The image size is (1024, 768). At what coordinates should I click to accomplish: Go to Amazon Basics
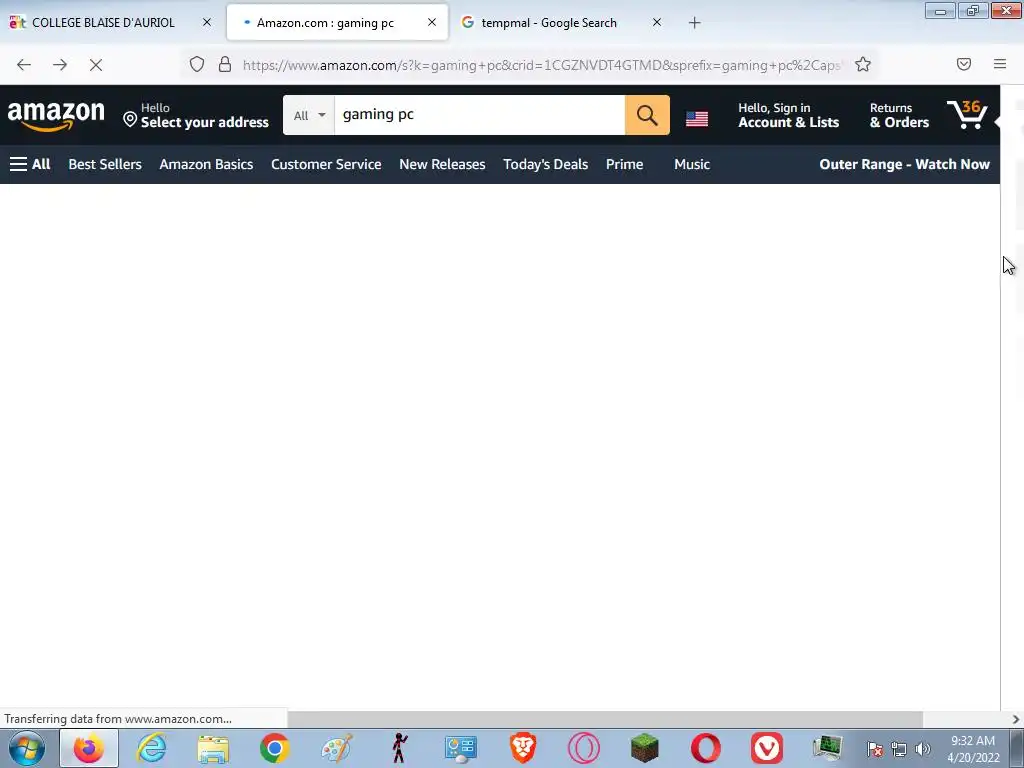coord(206,165)
